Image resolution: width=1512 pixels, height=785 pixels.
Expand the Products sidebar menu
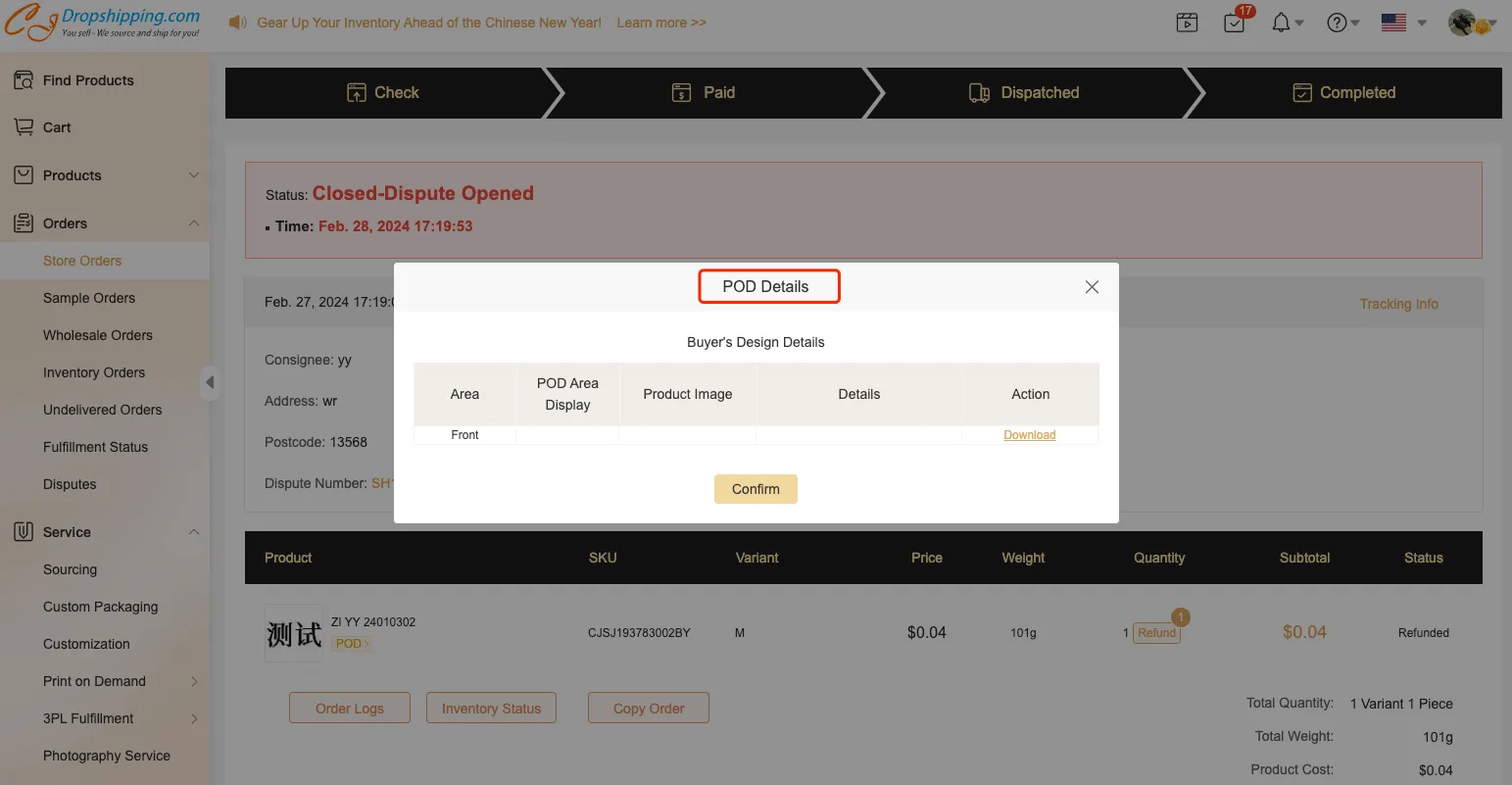click(104, 175)
